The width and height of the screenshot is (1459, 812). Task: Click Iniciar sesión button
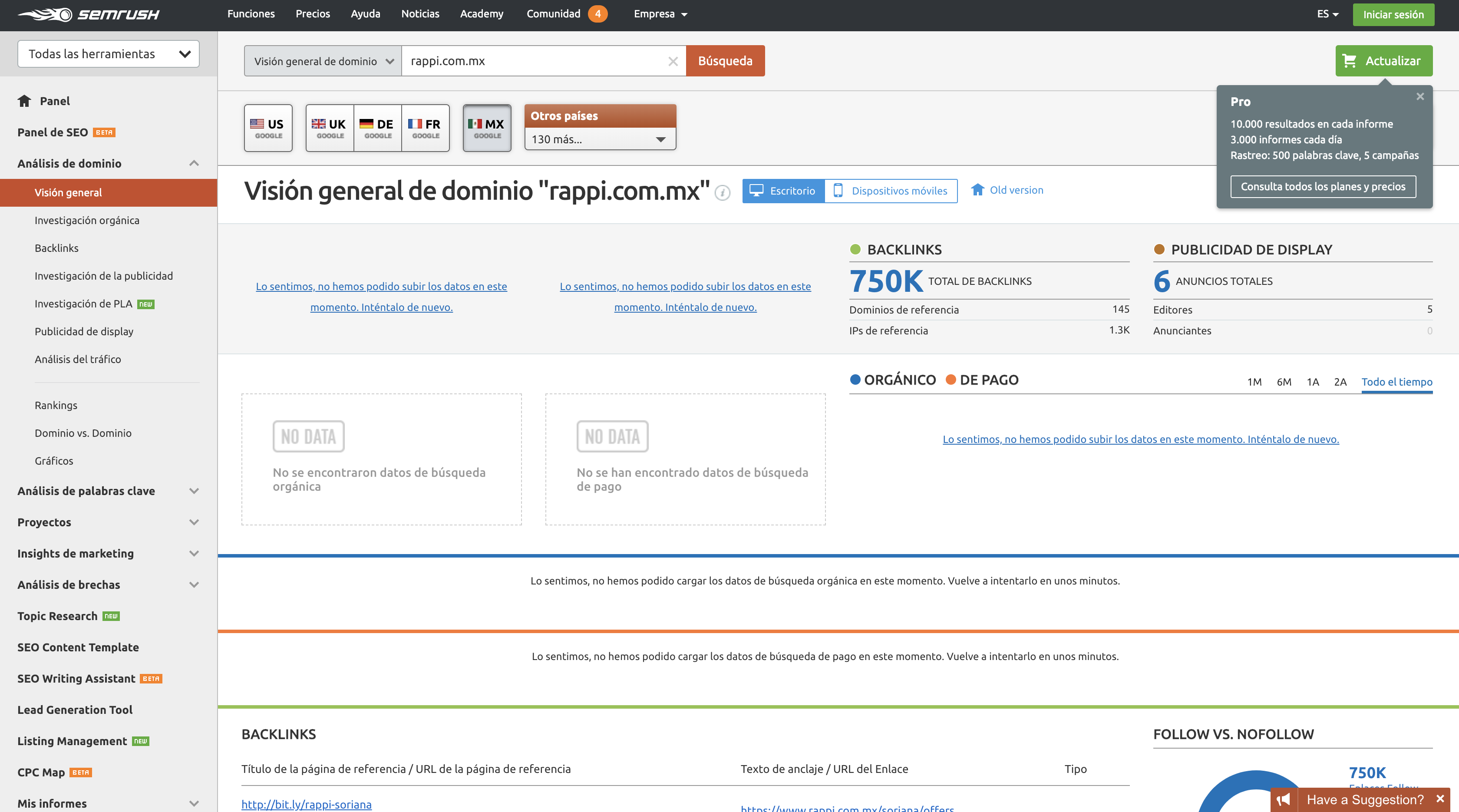(x=1393, y=14)
